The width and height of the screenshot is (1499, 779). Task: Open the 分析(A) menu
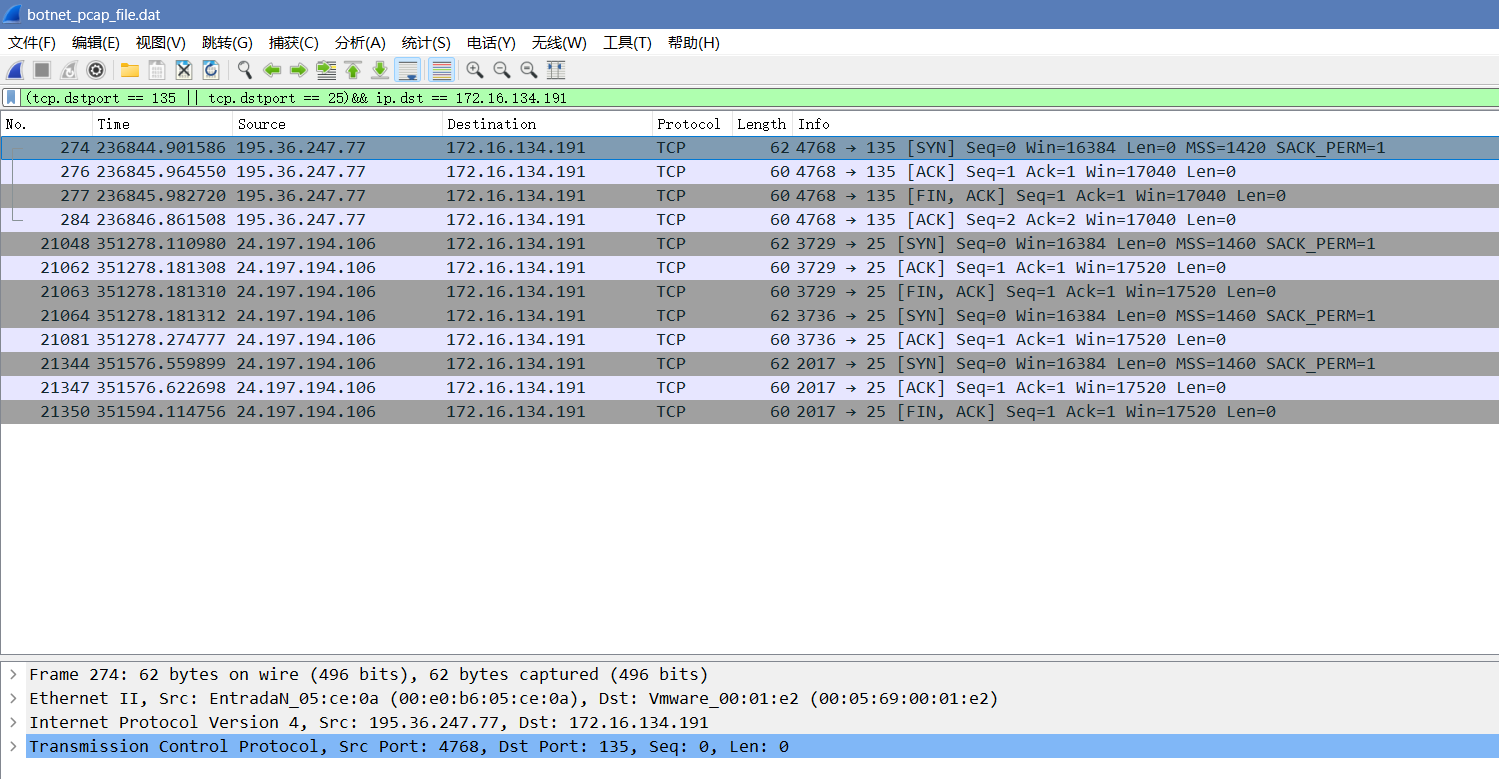tap(360, 43)
